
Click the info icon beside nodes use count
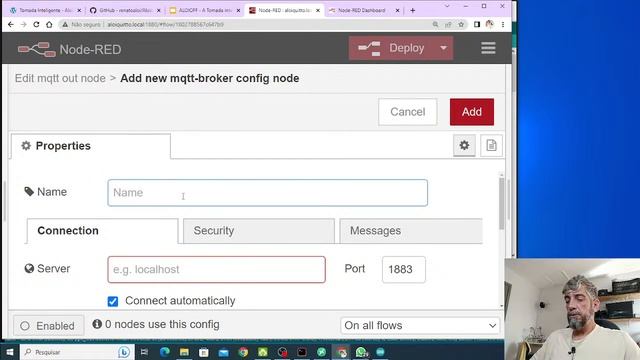pos(97,324)
